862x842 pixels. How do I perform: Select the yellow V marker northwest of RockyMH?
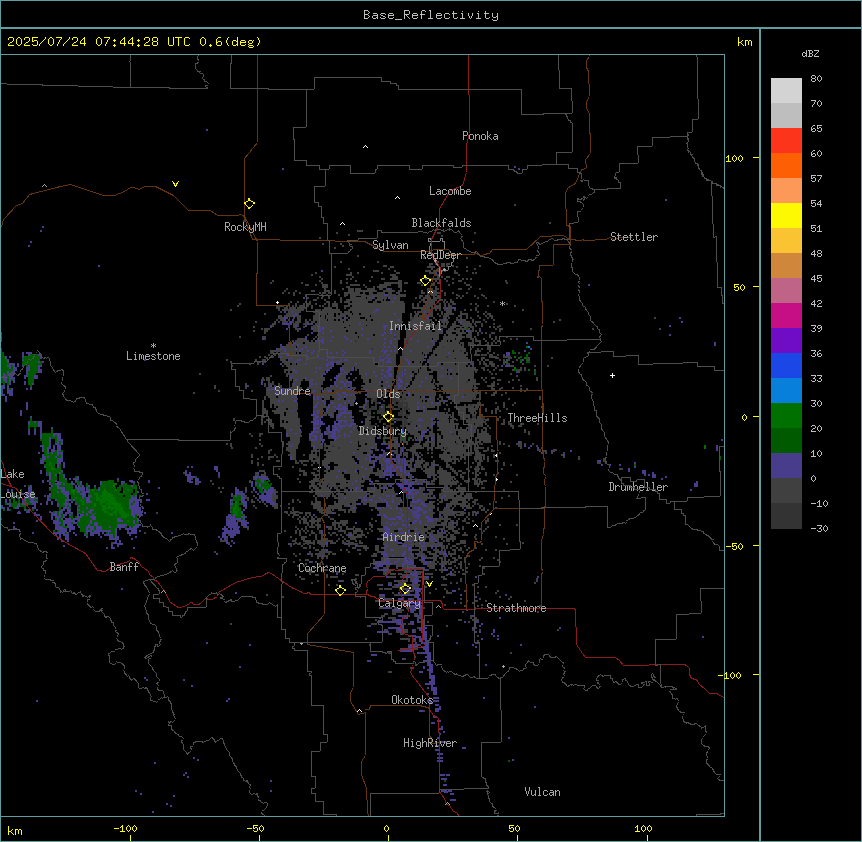pyautogui.click(x=175, y=184)
